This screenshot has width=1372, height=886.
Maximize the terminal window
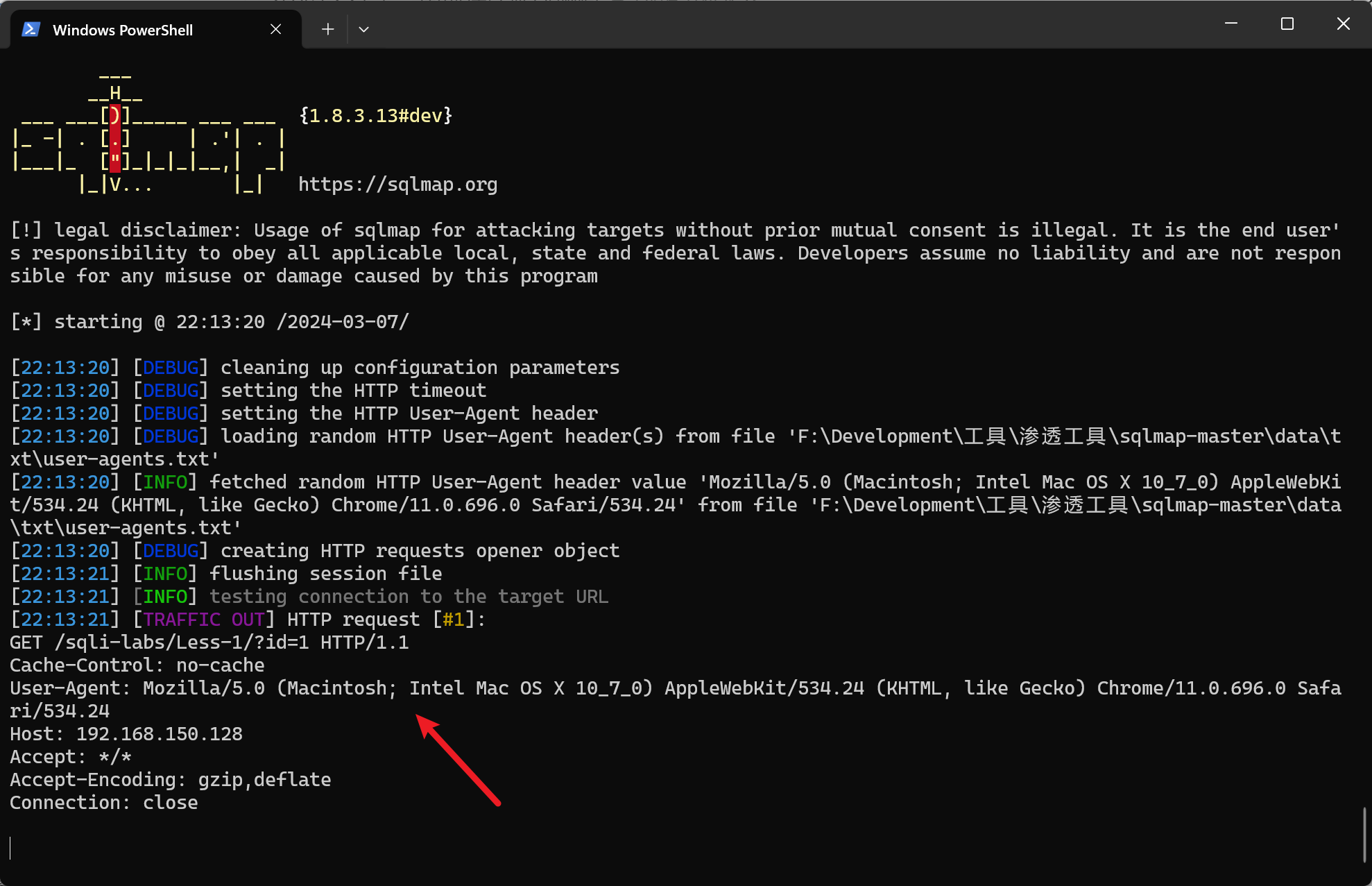coord(1287,24)
